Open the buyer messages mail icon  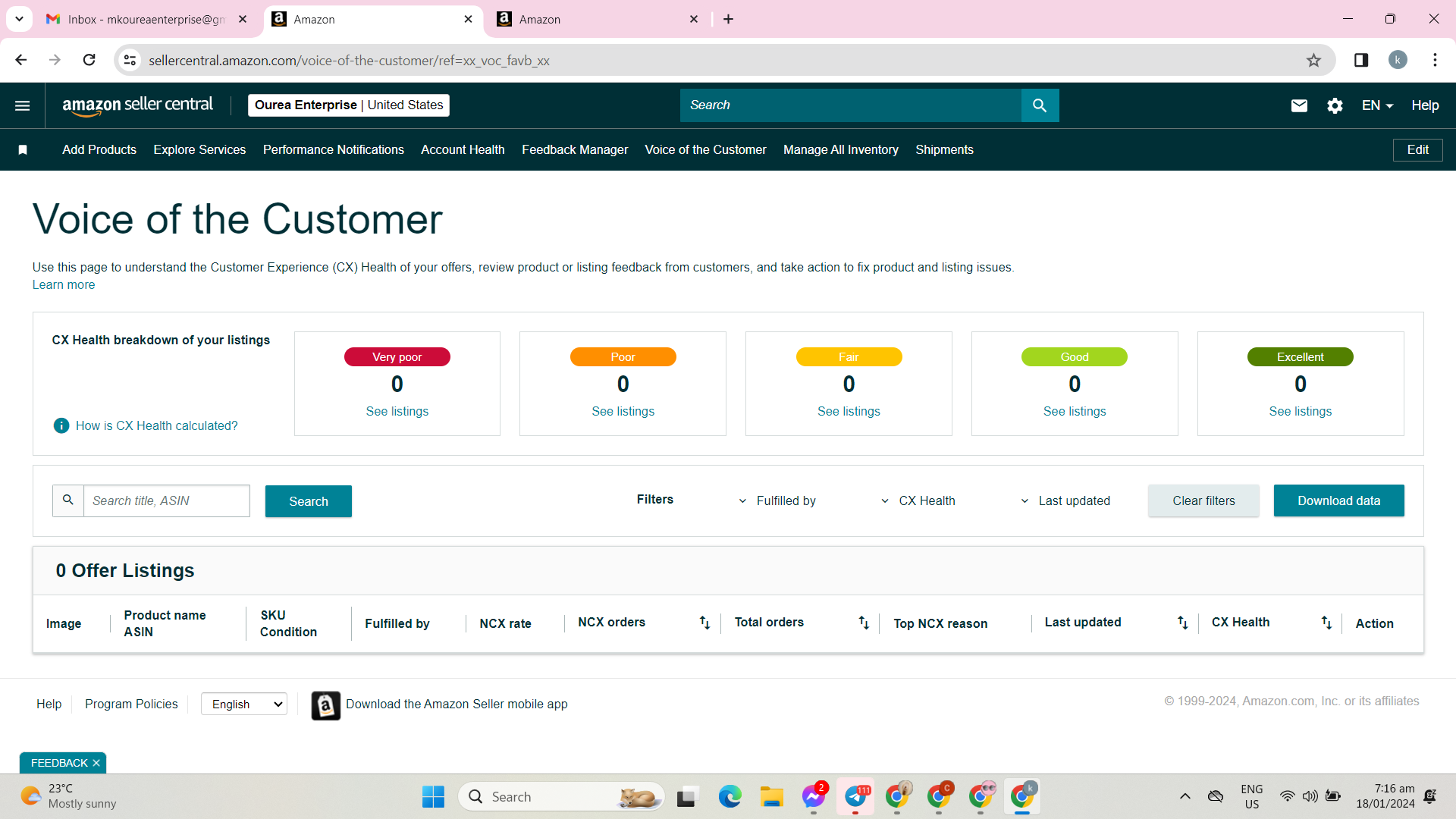1299,105
